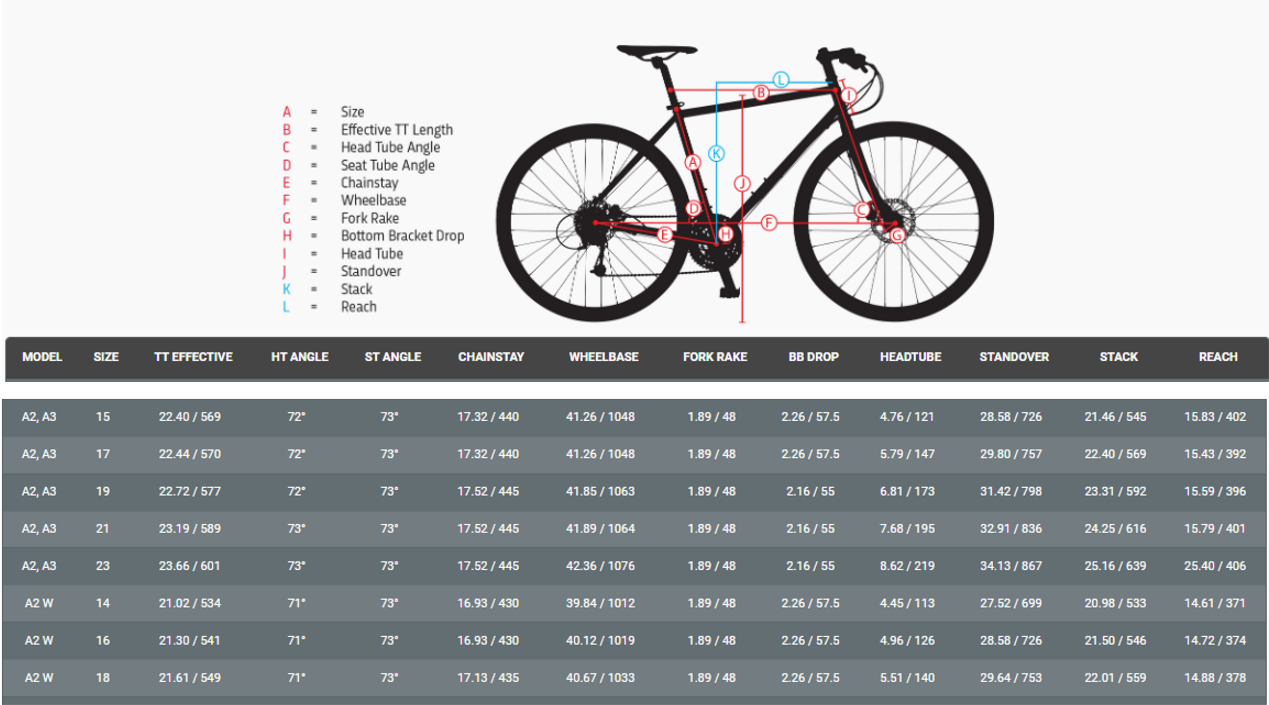Click the circled G marker at front hub
1269x705 pixels.
(x=897, y=235)
